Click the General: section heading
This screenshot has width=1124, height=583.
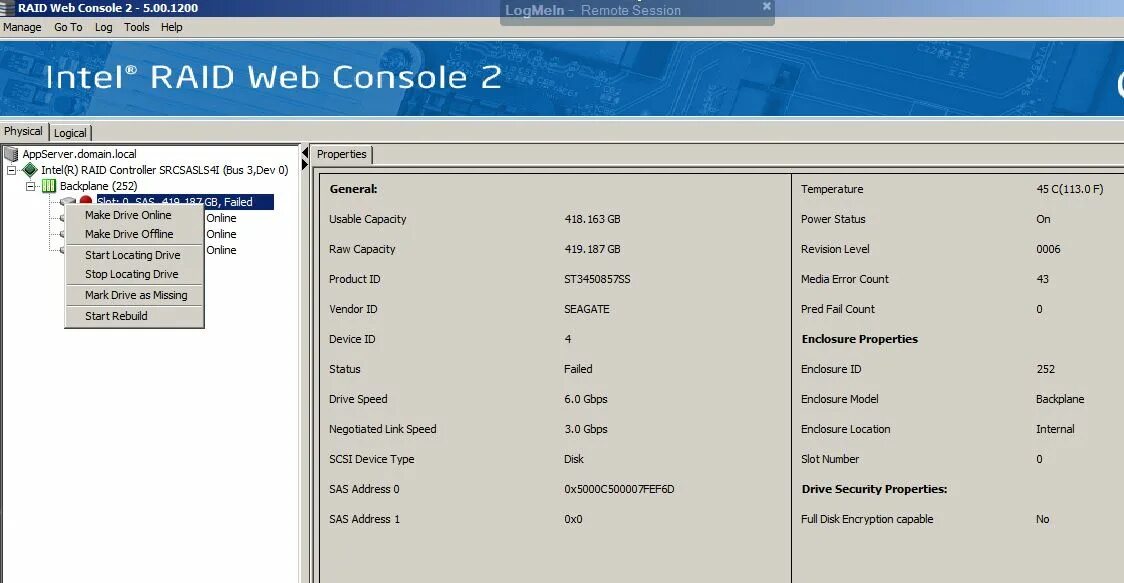(353, 189)
